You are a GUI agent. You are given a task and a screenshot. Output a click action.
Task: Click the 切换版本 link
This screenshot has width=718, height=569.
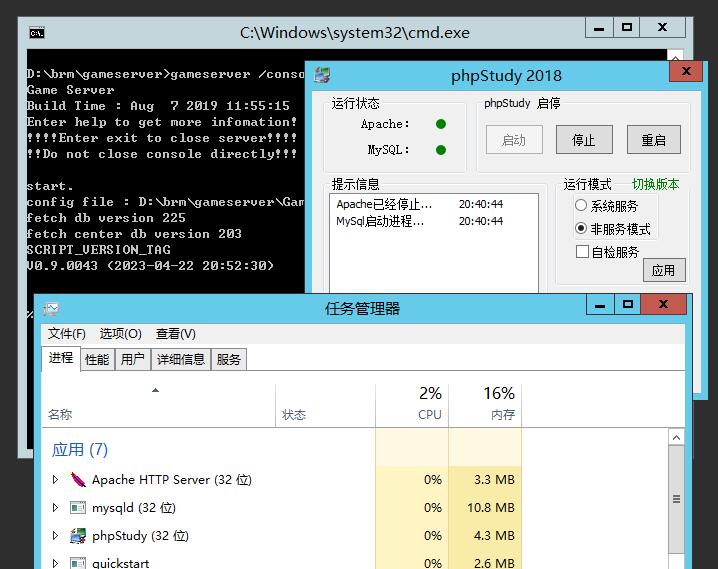click(655, 184)
